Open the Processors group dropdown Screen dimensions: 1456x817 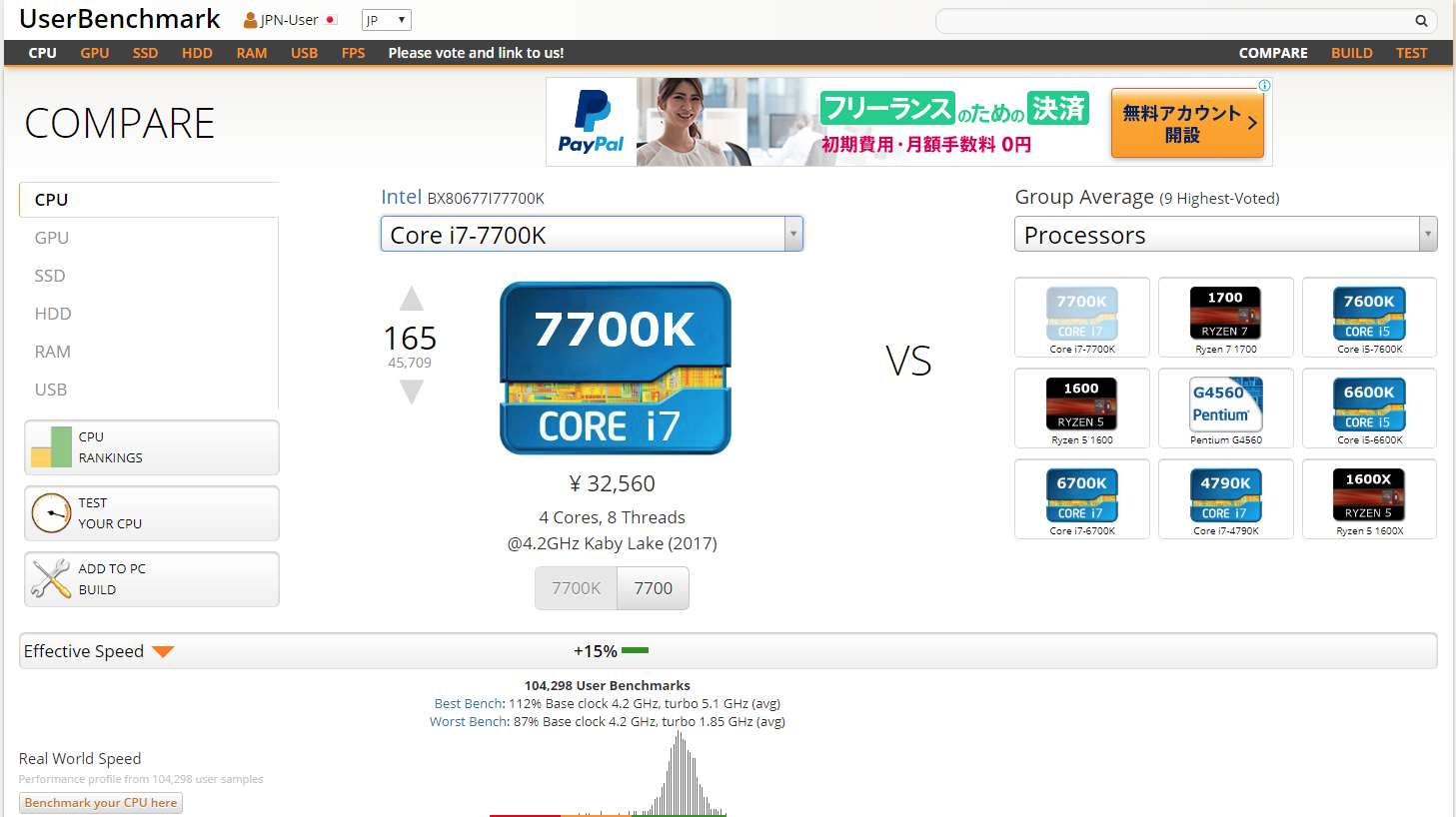[x=1226, y=235]
